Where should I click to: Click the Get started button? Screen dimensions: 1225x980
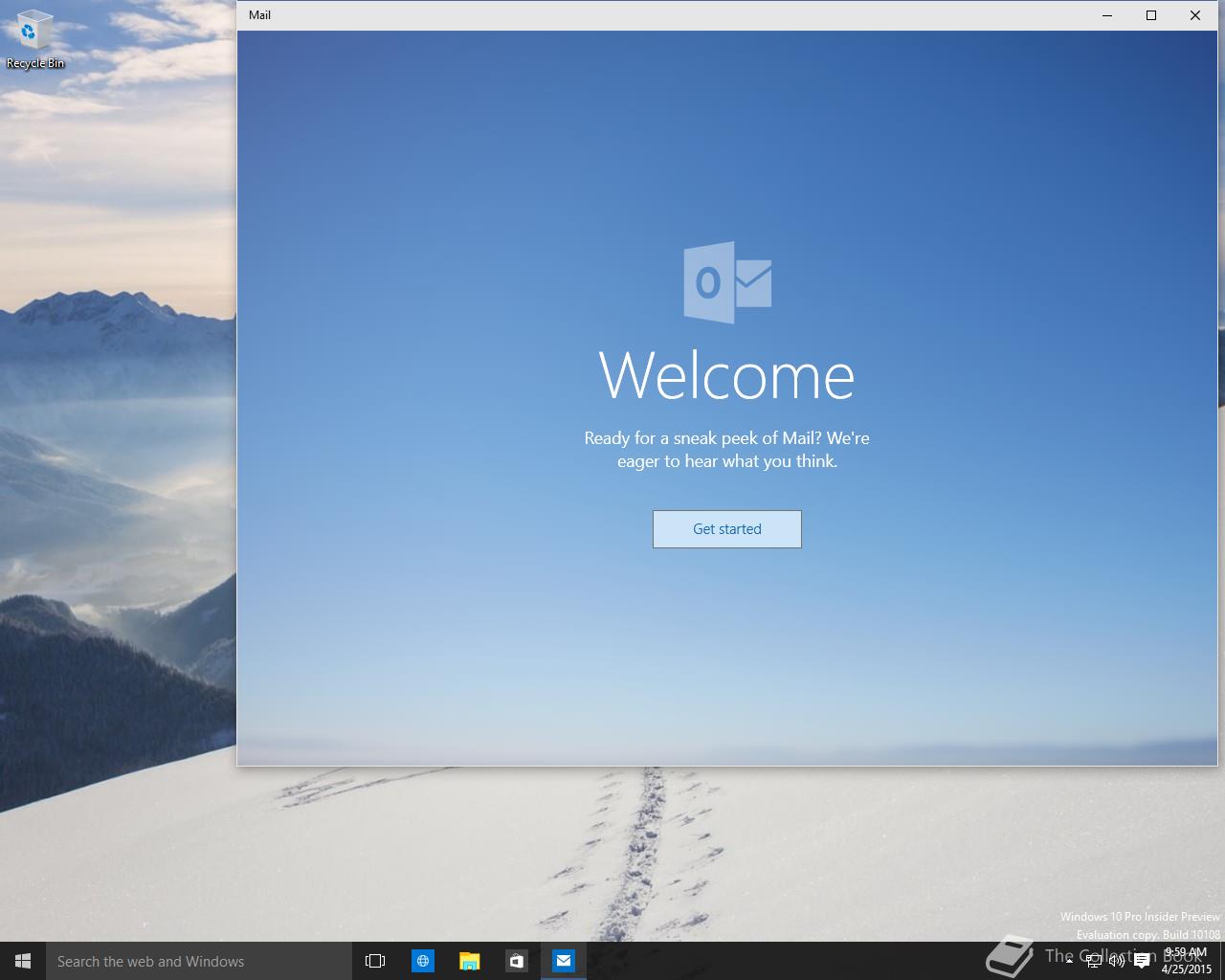pyautogui.click(x=727, y=529)
